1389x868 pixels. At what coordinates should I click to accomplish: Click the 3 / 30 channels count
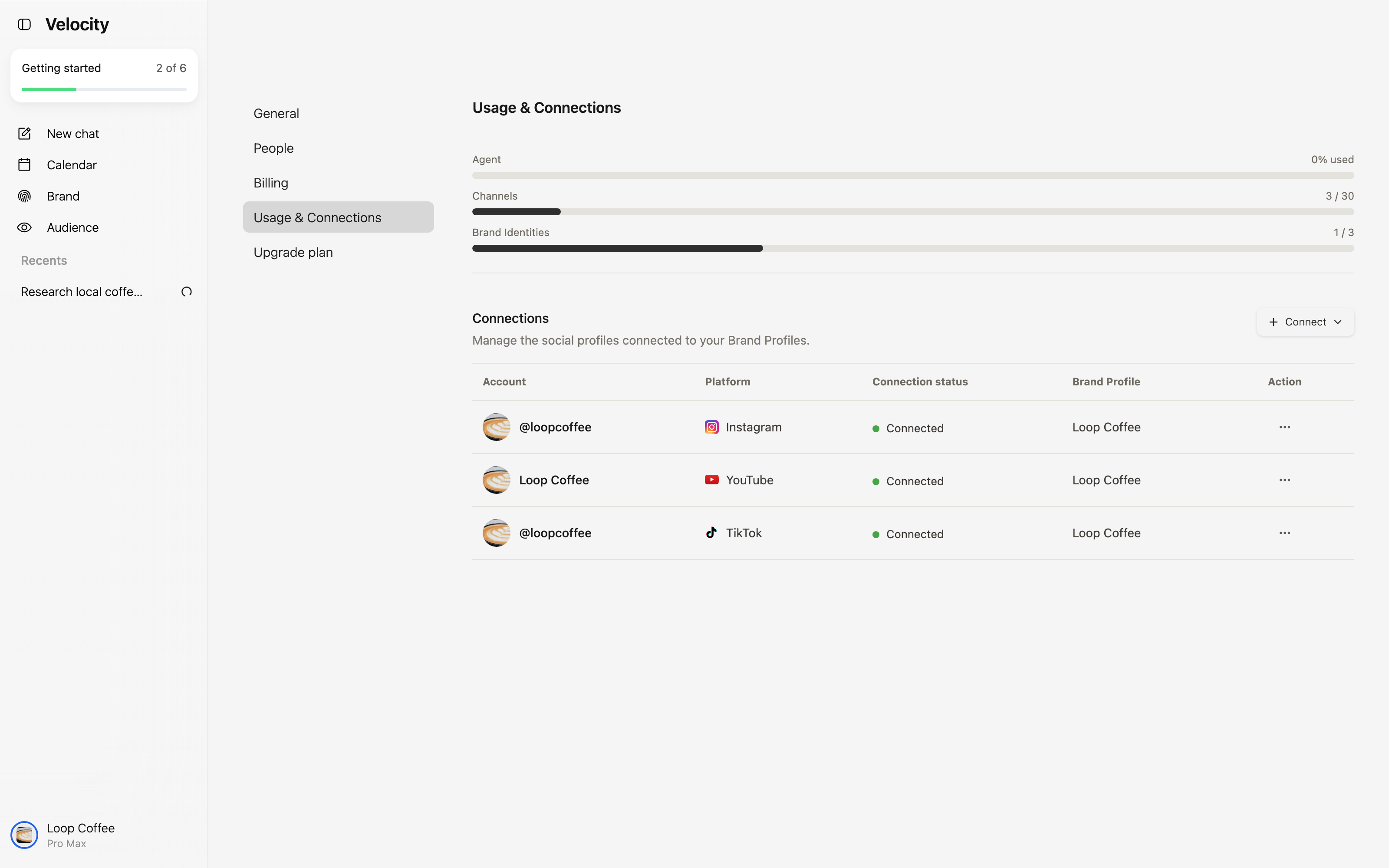1340,196
